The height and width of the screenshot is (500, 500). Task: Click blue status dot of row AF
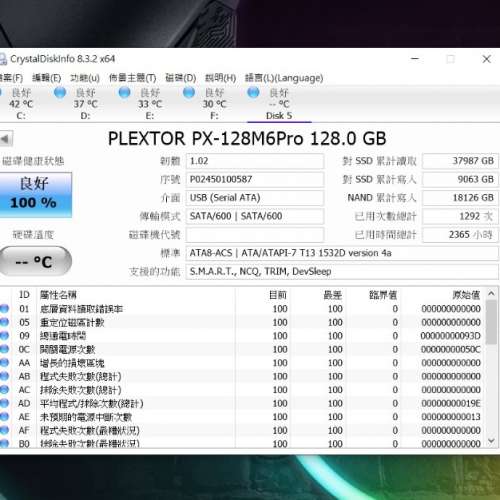pos(4,430)
